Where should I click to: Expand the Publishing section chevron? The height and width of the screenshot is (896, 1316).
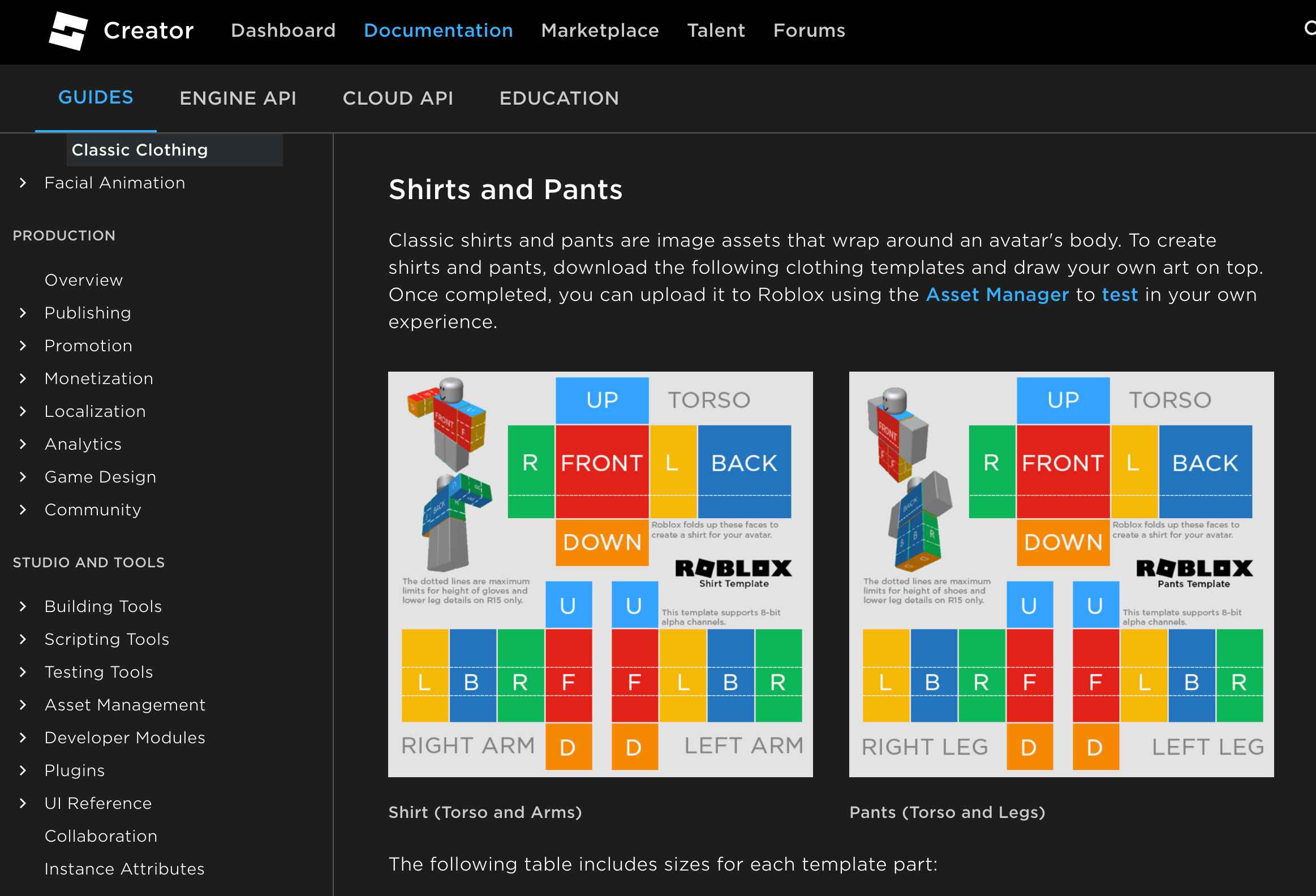(x=23, y=313)
